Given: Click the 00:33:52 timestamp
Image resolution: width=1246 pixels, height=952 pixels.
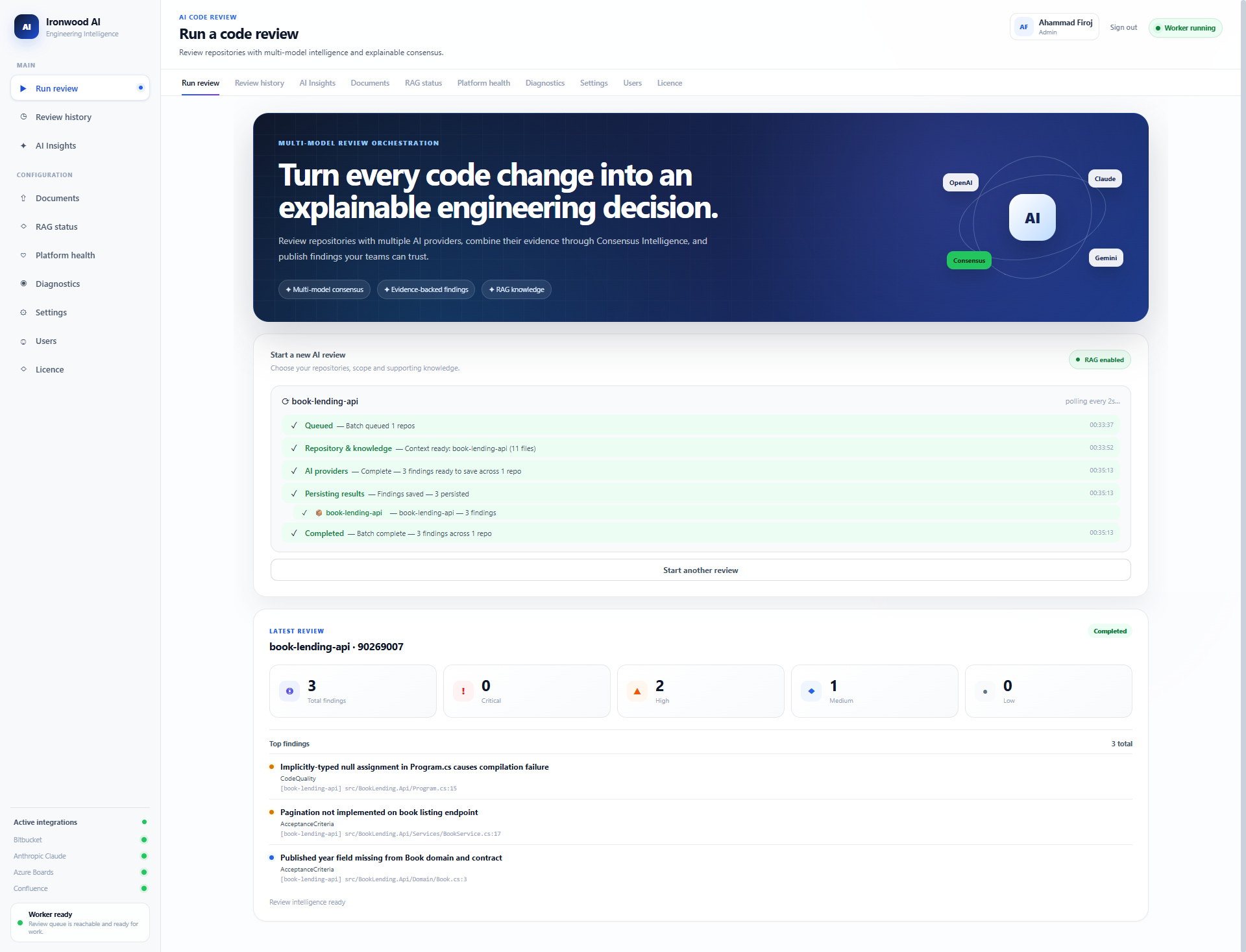Looking at the screenshot, I should (x=1101, y=448).
